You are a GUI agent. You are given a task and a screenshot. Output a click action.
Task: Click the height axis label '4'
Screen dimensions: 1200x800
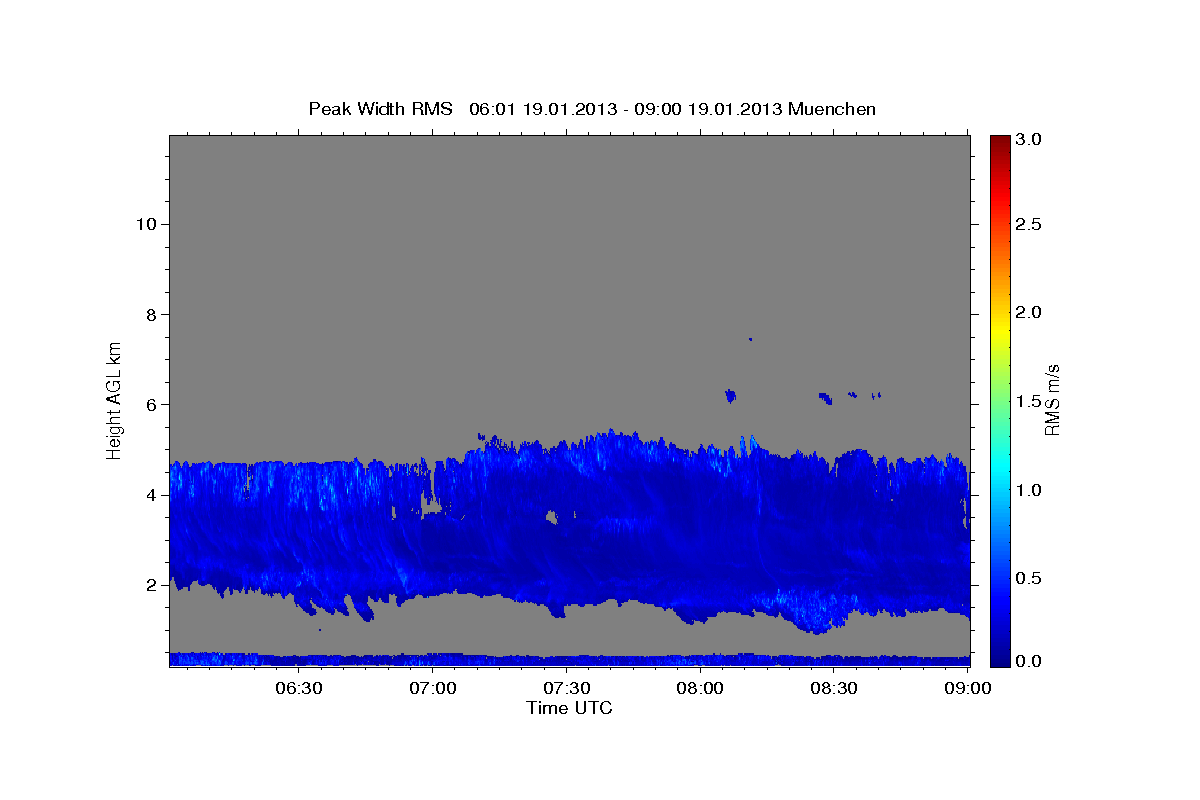tap(150, 495)
